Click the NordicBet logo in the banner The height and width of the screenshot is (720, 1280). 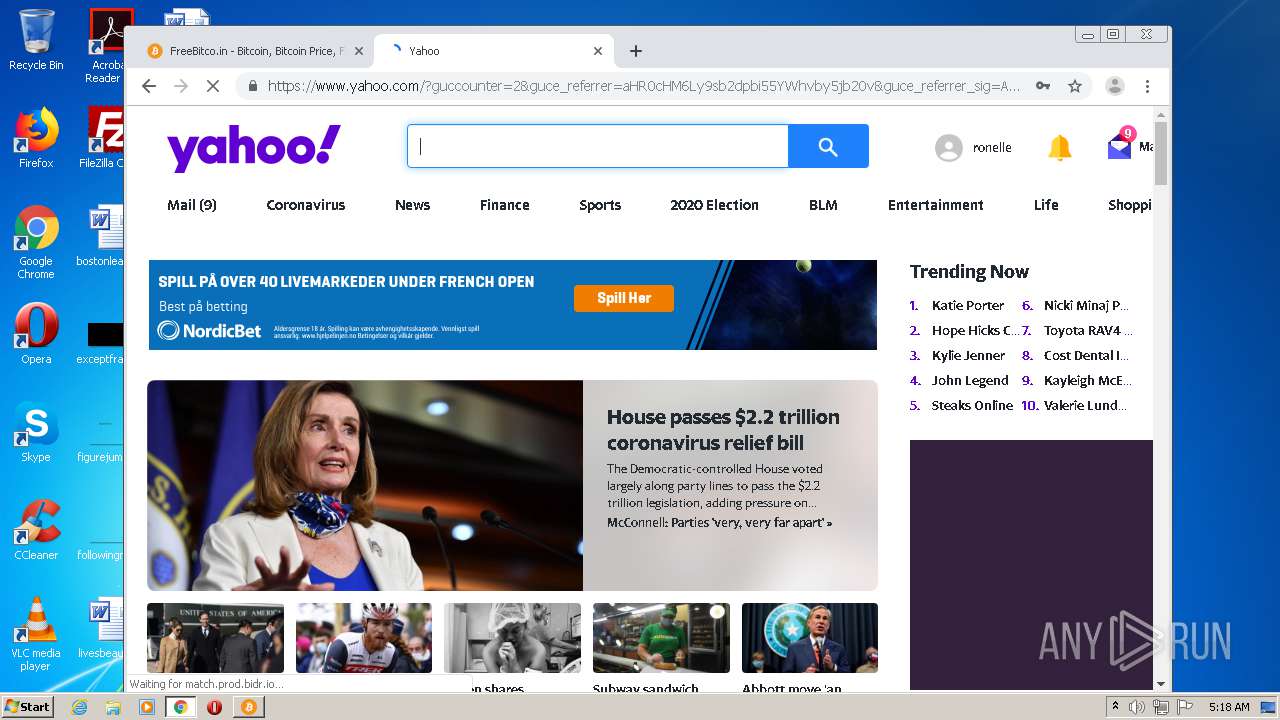point(209,331)
